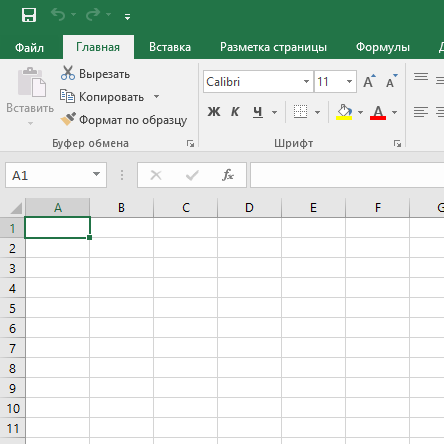
Task: Activate Формат по образцу brush
Action: pyautogui.click(x=124, y=120)
